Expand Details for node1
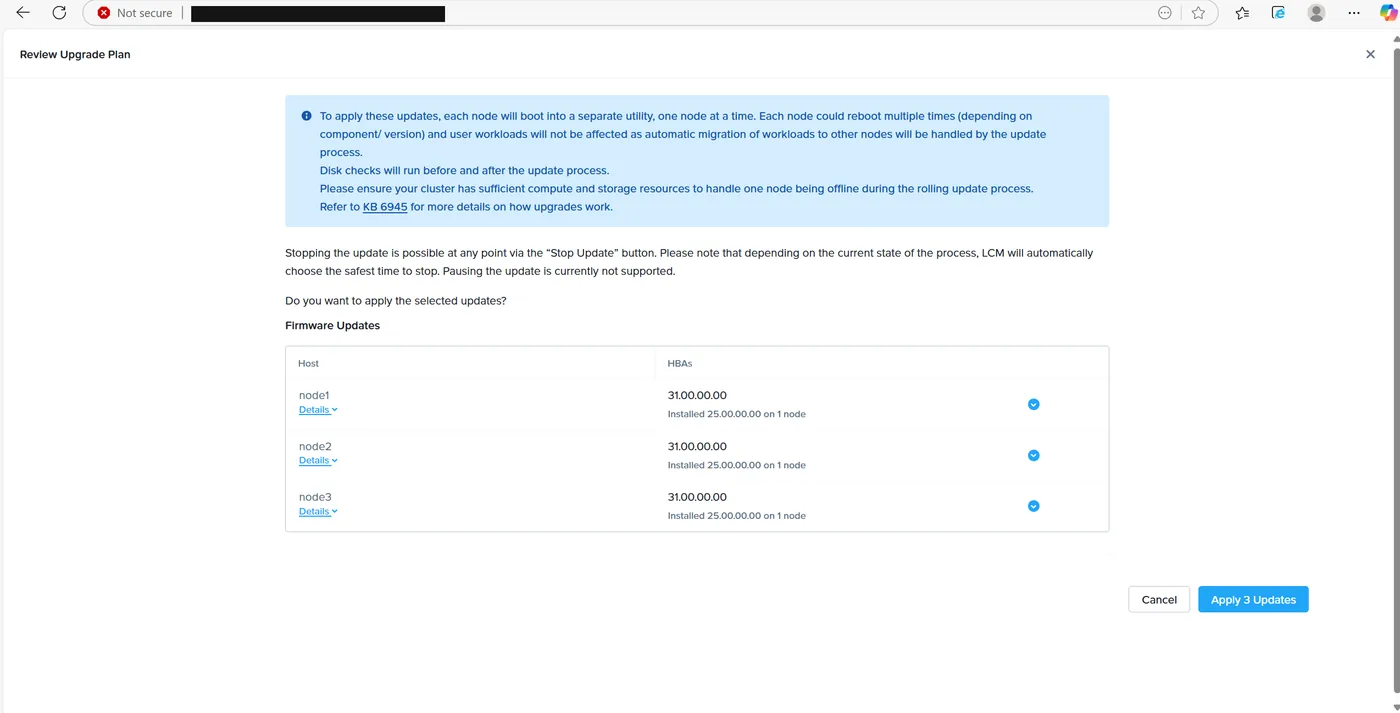1400x713 pixels. point(318,410)
